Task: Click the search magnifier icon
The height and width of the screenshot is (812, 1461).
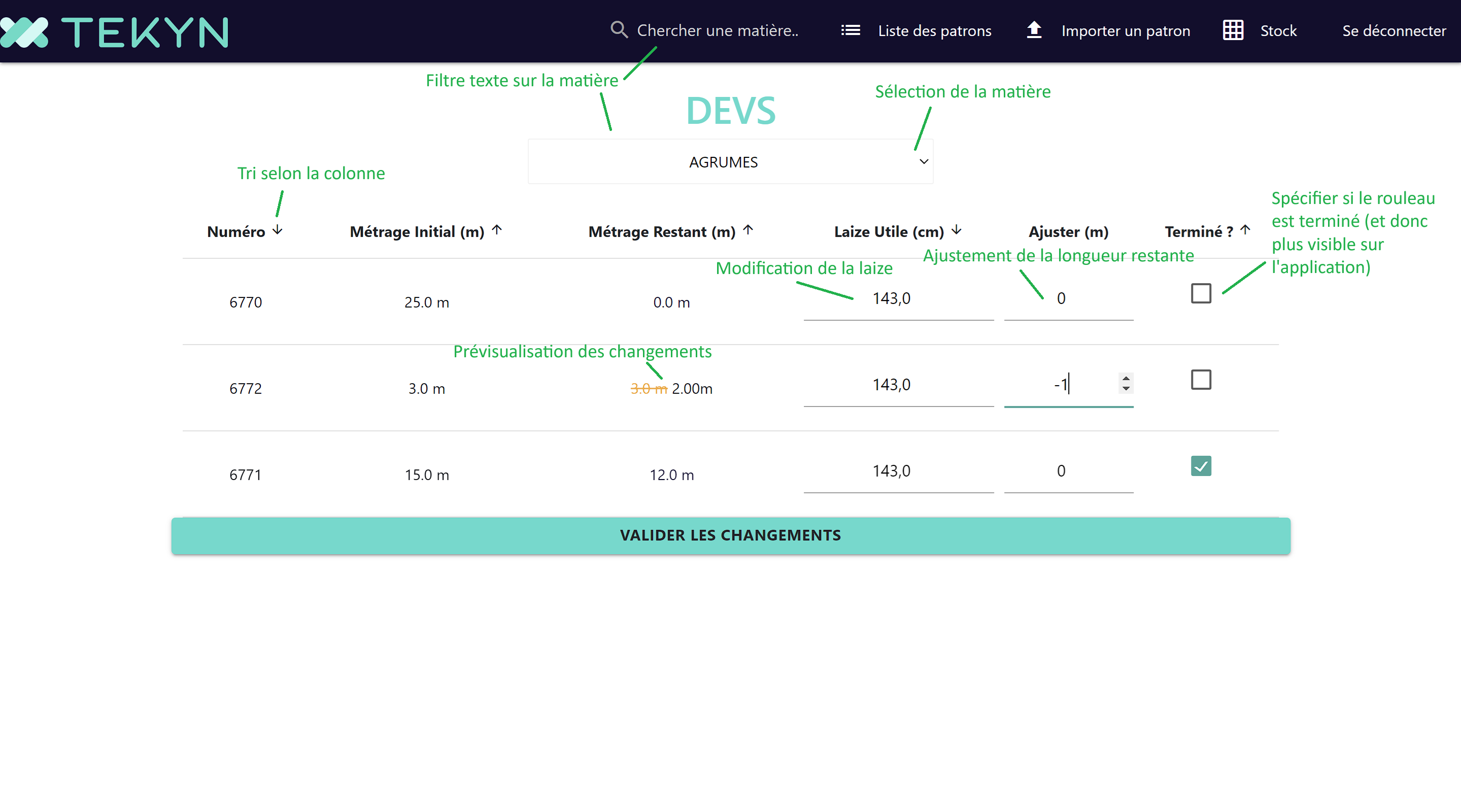Action: coord(619,30)
